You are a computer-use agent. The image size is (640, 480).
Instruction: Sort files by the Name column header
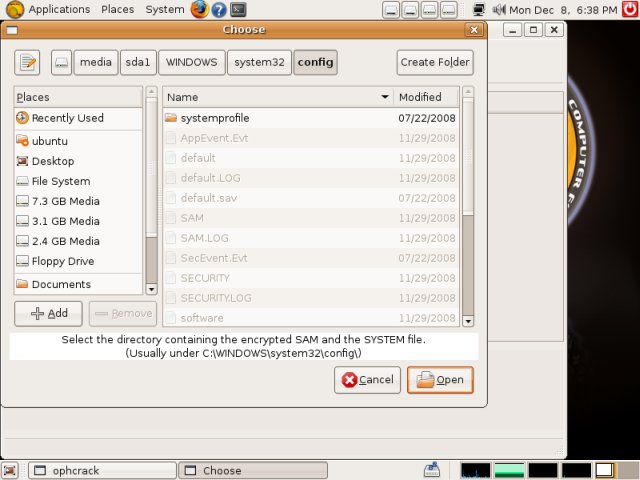pos(278,97)
